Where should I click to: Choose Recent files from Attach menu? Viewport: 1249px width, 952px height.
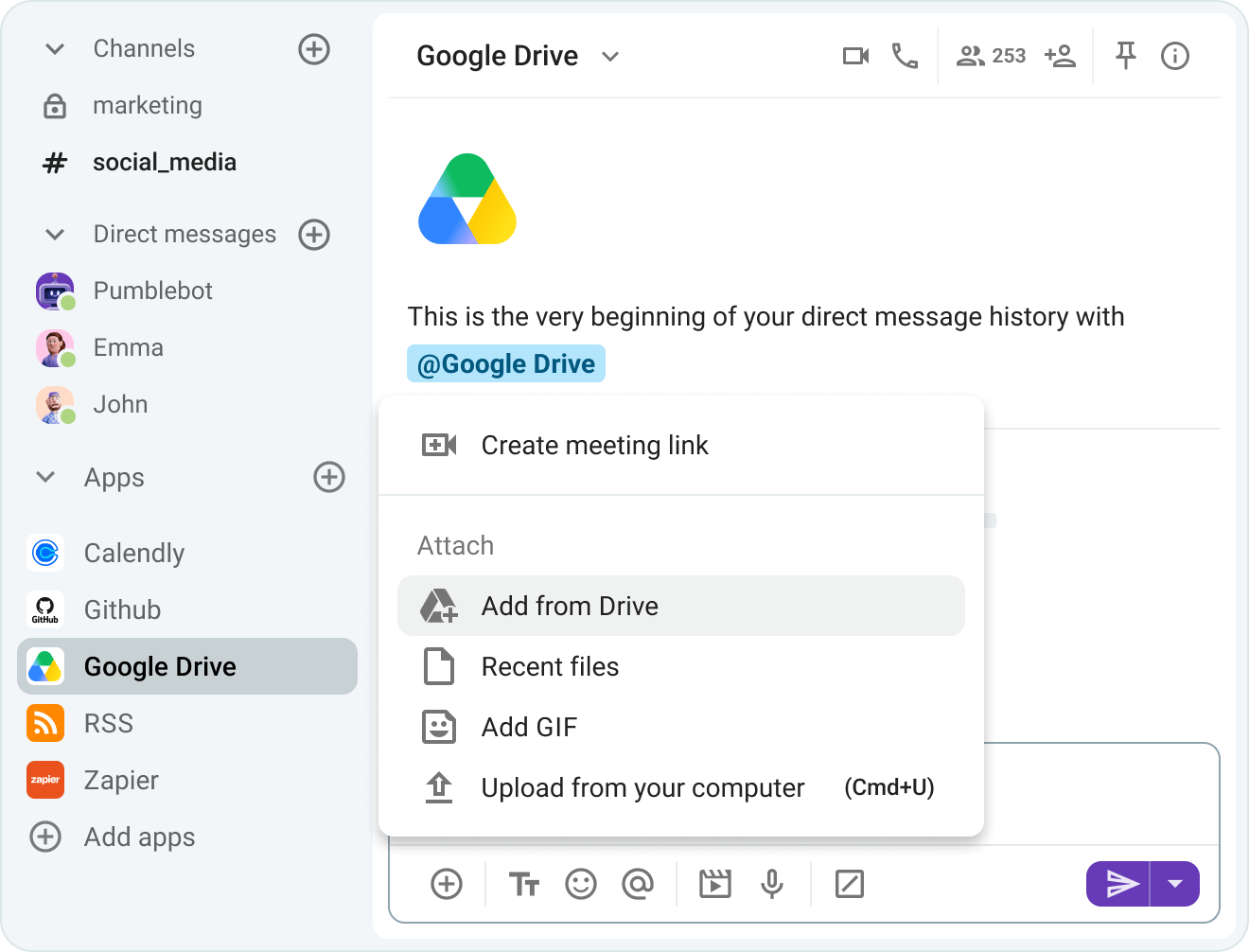tap(681, 666)
